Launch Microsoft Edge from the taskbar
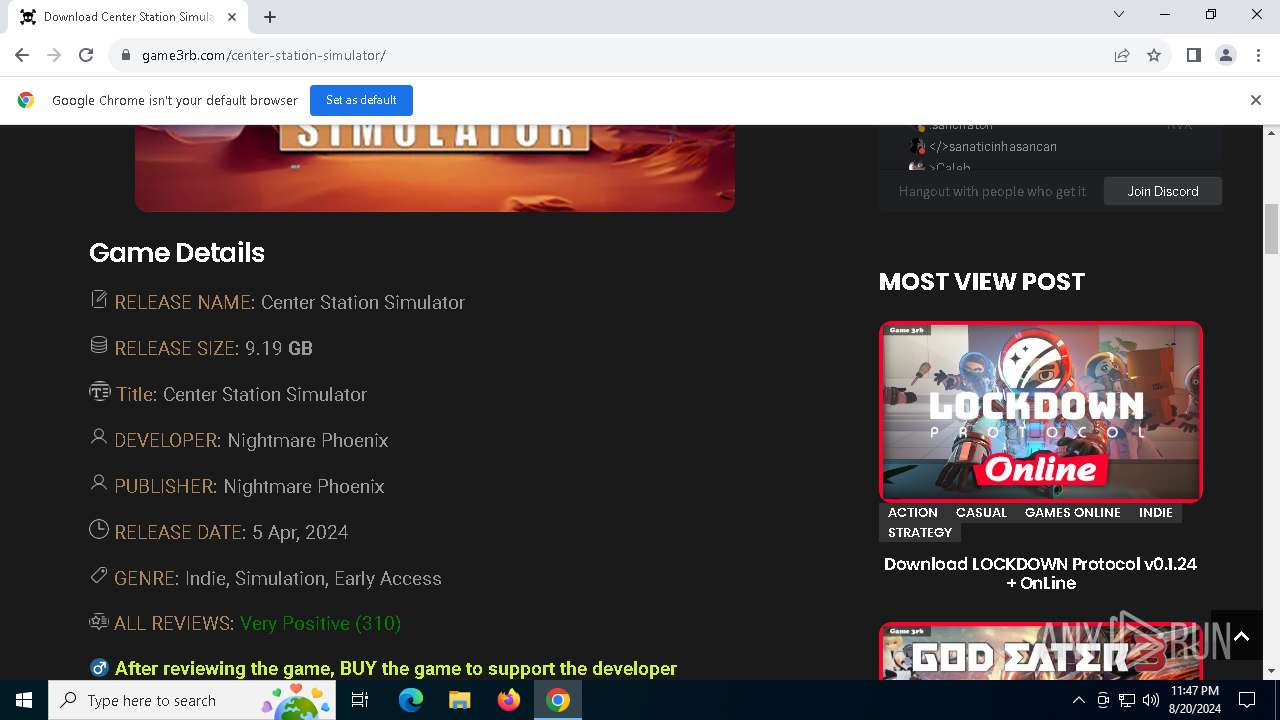 411,700
